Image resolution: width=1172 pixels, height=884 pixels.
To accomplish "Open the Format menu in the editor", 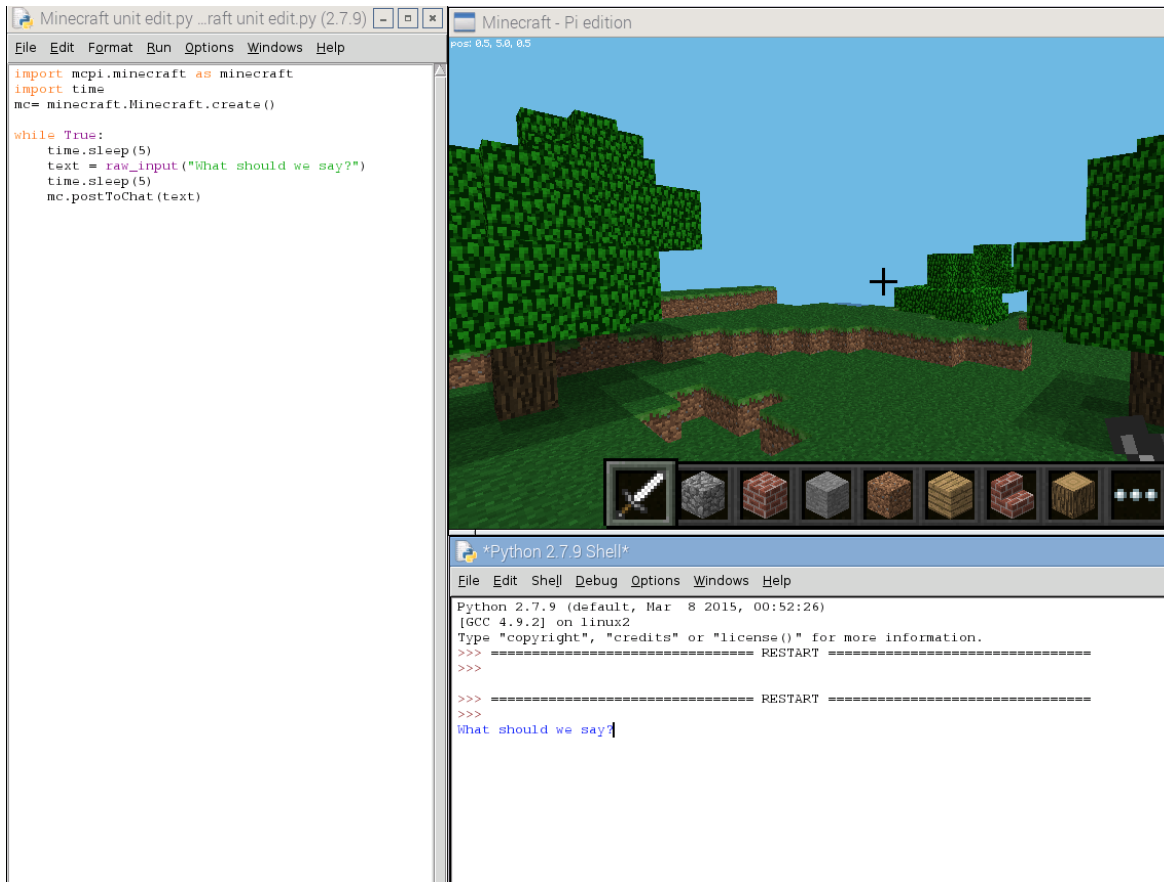I will 110,48.
